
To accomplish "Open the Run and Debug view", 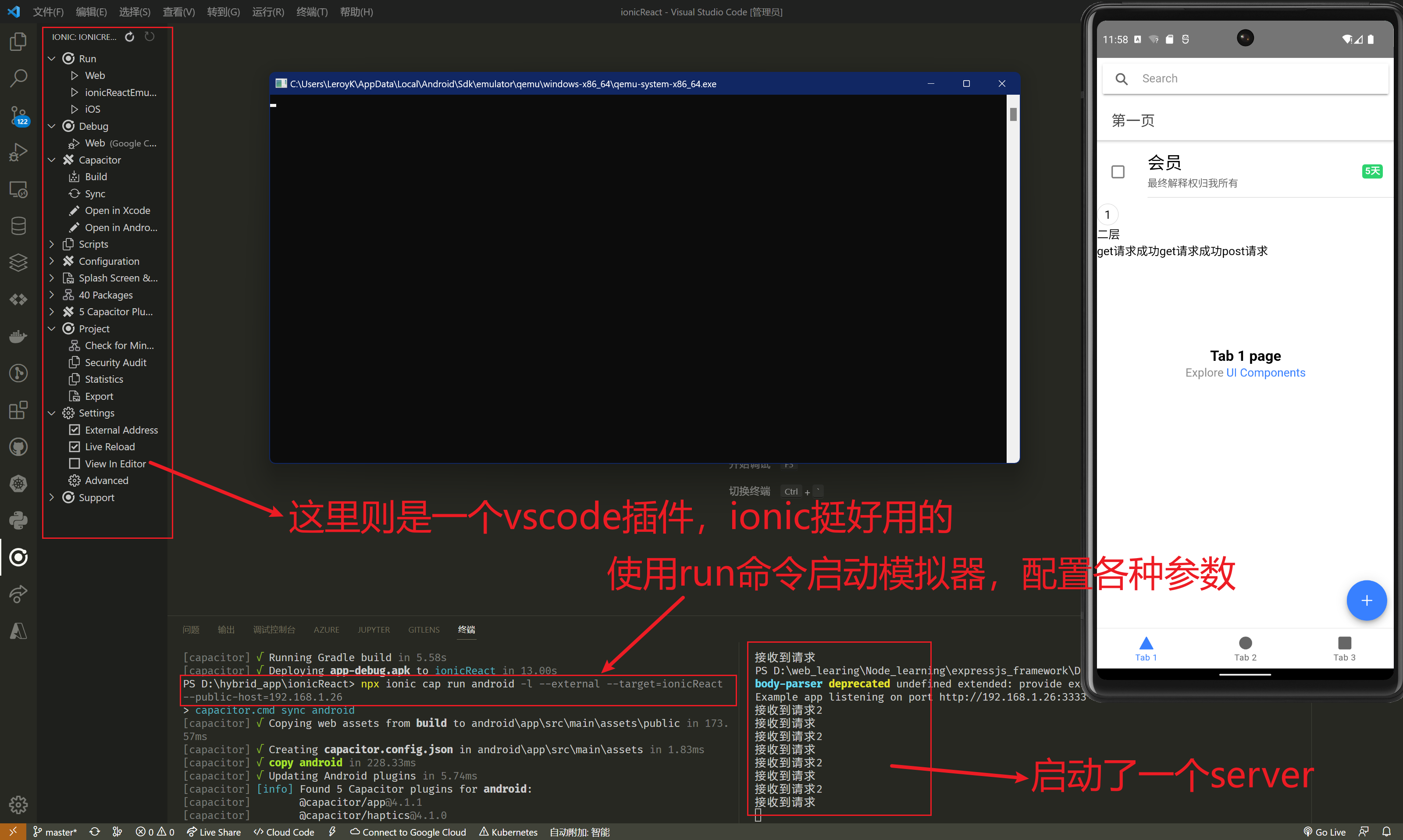I will [x=18, y=152].
